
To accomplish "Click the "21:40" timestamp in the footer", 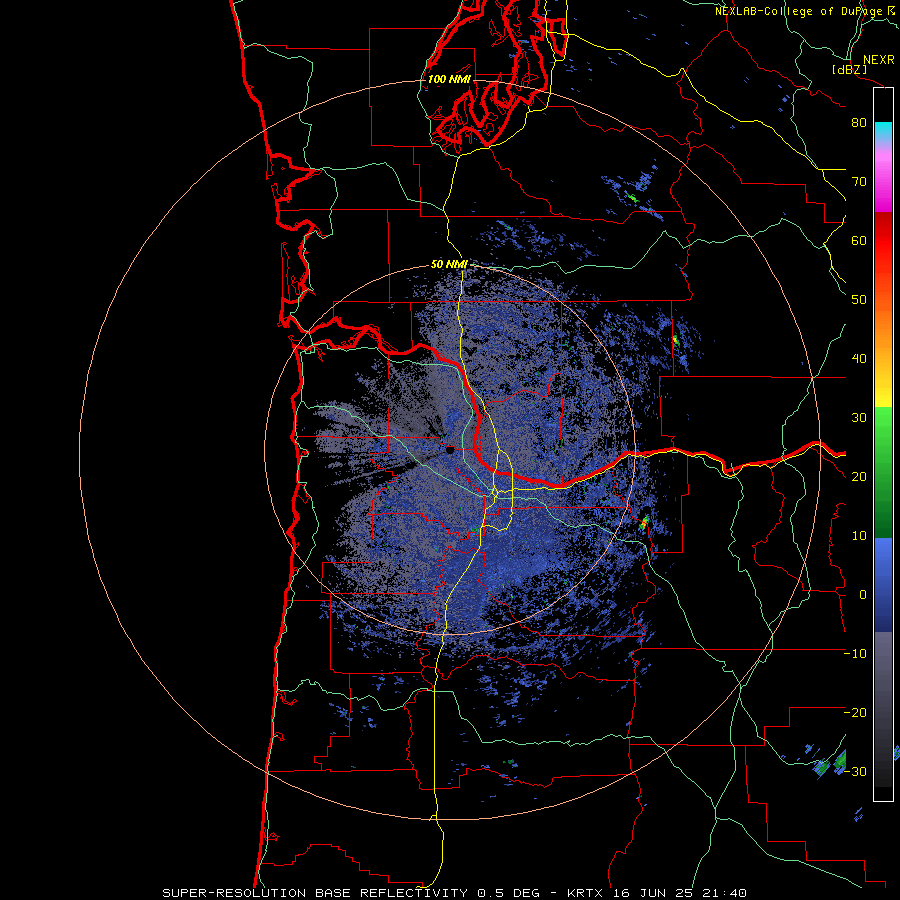I will pos(724,893).
